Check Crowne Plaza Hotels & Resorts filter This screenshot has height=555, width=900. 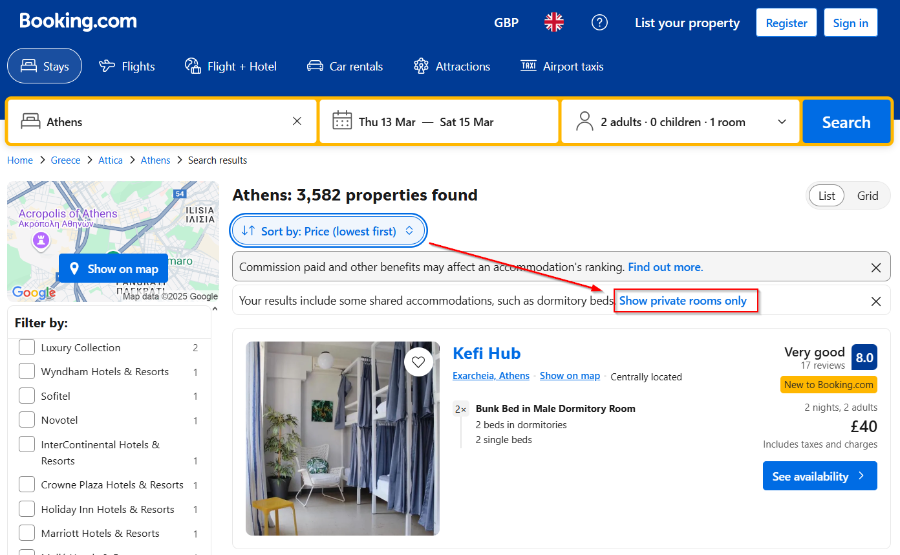[x=26, y=484]
